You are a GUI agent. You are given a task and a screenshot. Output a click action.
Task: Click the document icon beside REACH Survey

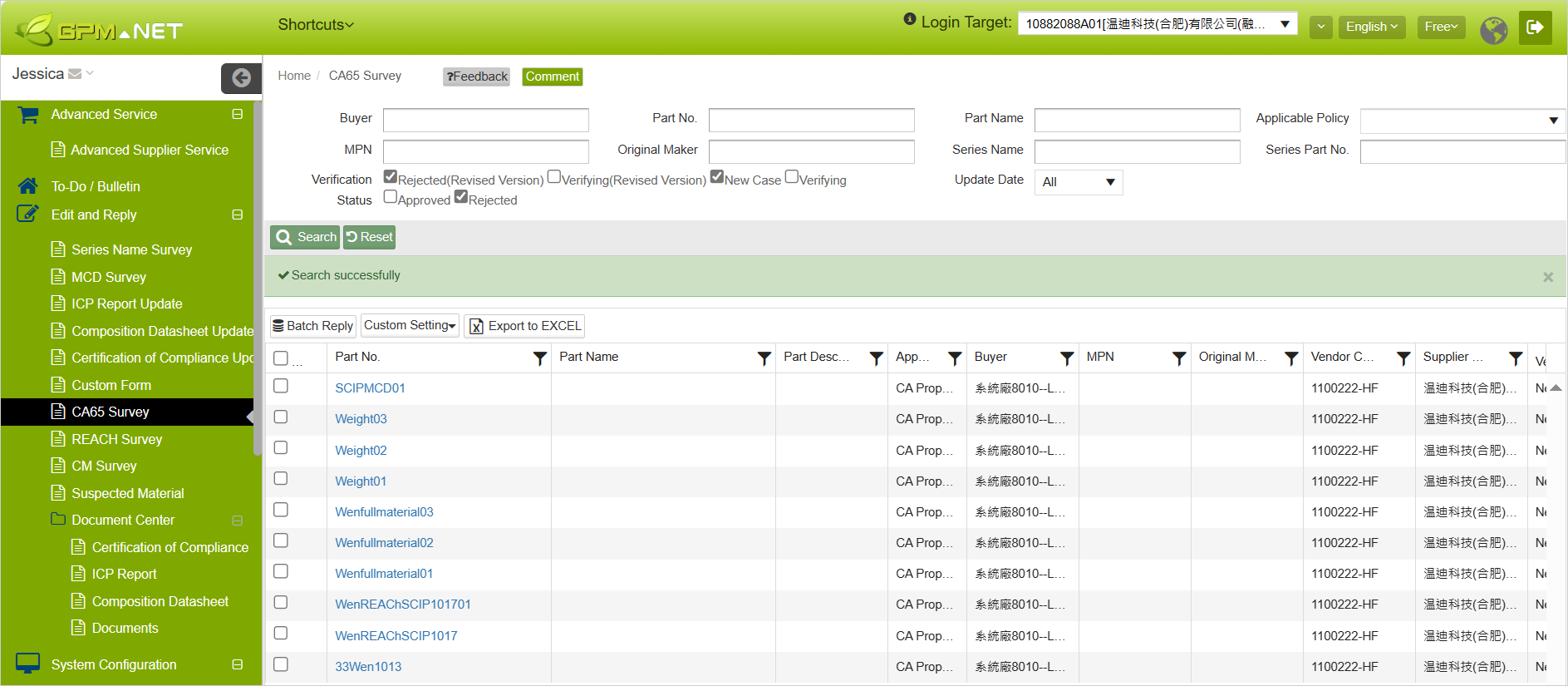point(58,438)
